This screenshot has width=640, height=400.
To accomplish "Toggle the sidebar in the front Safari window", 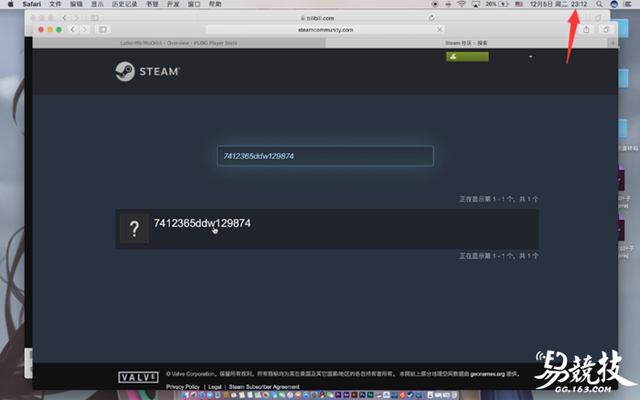I will pos(102,29).
